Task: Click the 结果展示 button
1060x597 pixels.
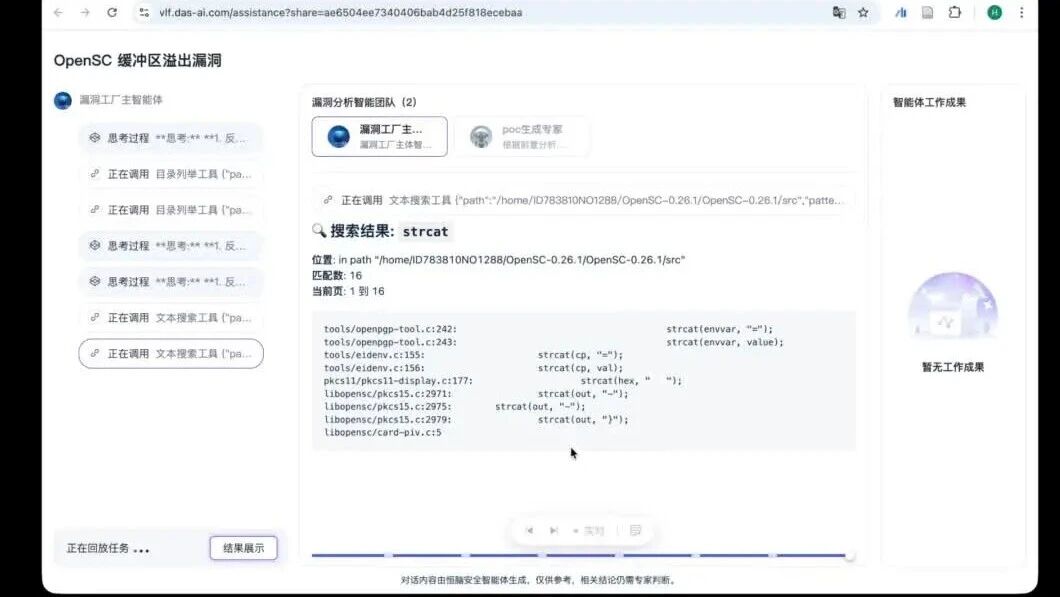Action: click(243, 548)
